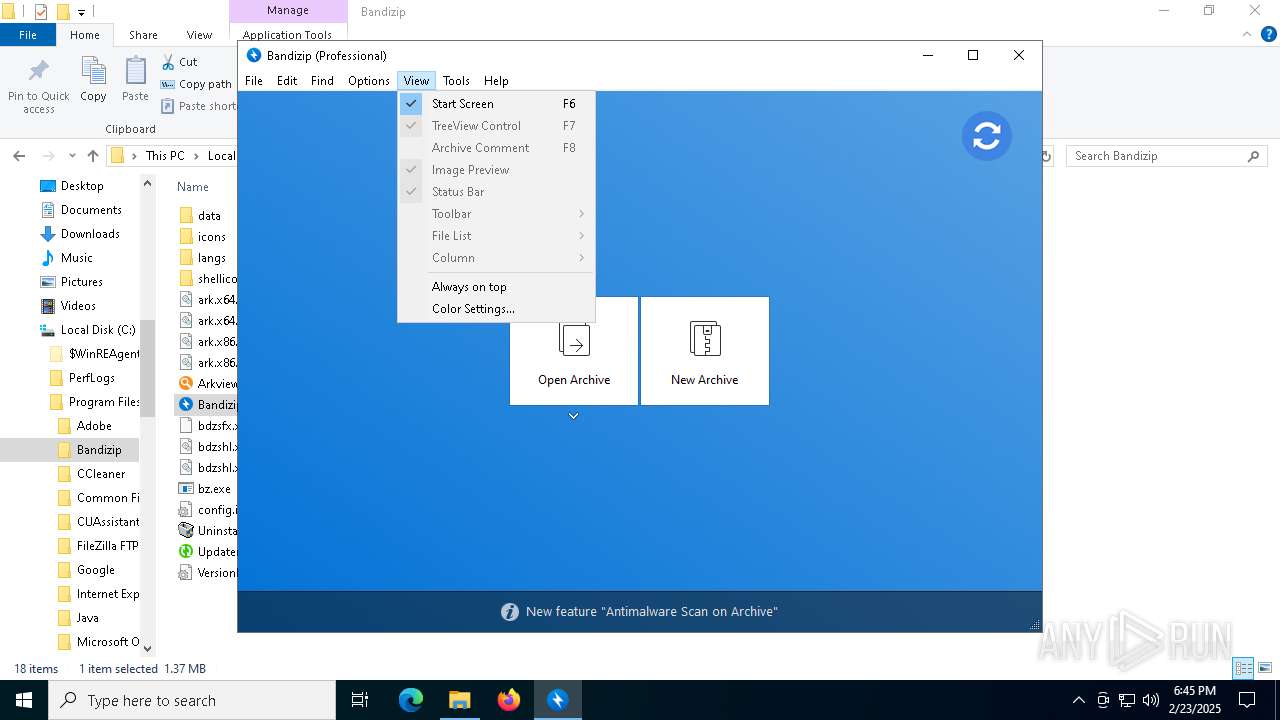Select Downloads in Explorer navigation pane
The height and width of the screenshot is (720, 1280).
point(90,234)
